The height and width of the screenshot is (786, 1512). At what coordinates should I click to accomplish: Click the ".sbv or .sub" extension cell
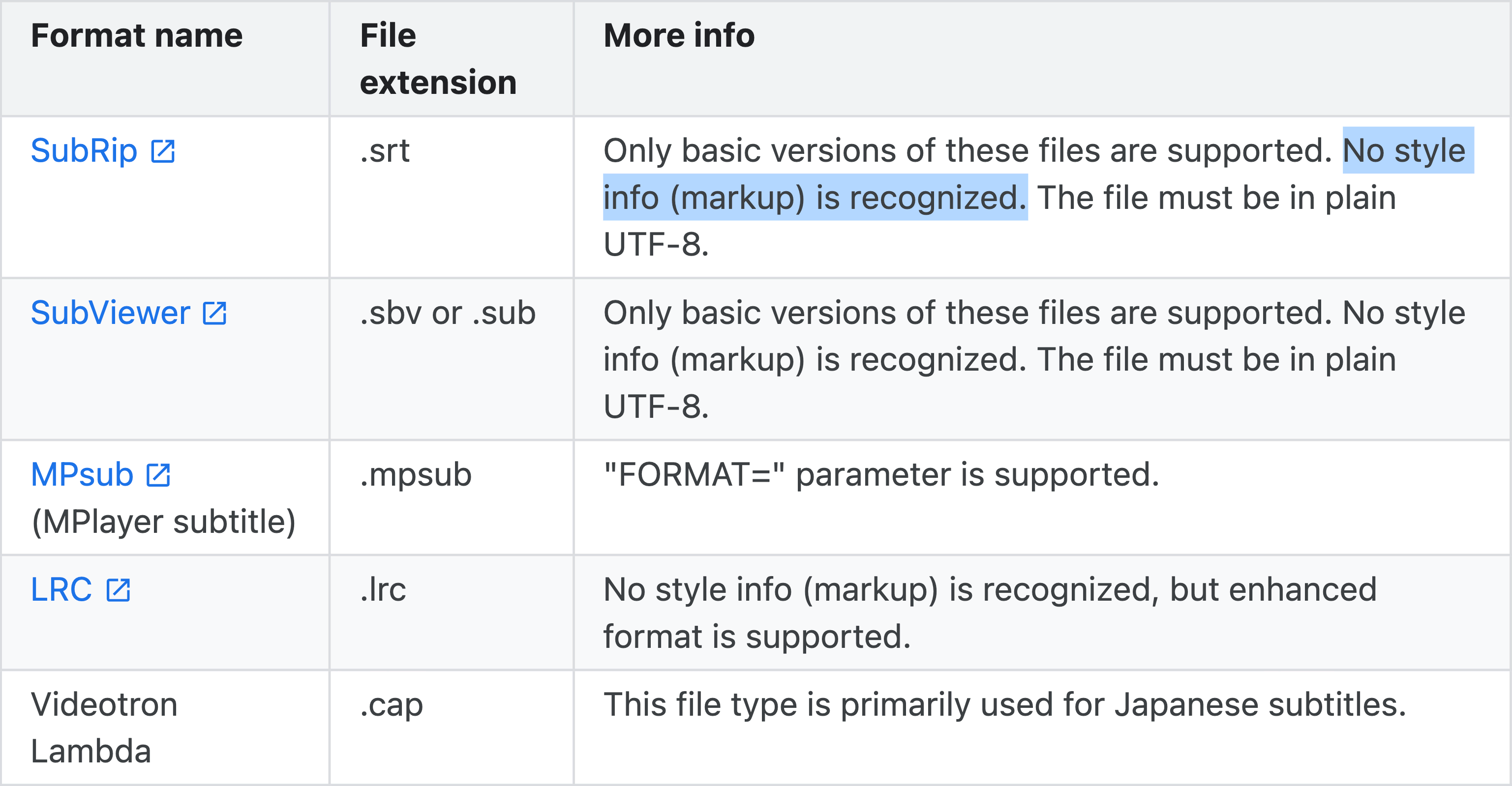(x=448, y=313)
